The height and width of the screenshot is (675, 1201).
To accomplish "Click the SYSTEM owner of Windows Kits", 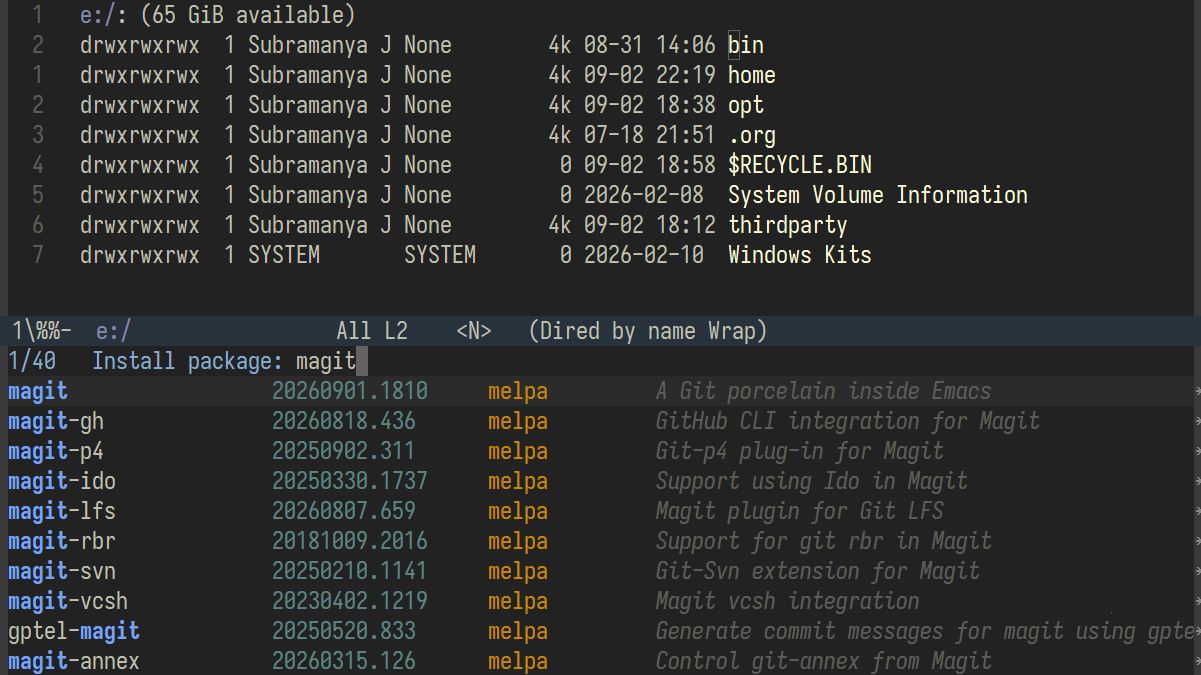I will (284, 255).
